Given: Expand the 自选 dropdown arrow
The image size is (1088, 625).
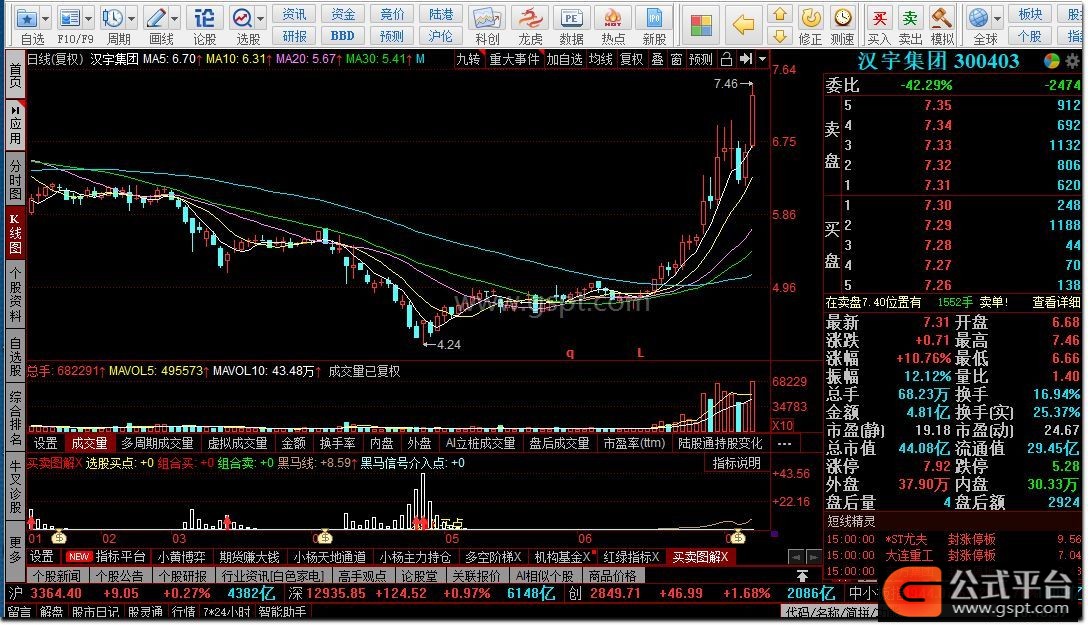Looking at the screenshot, I should pos(46,19).
